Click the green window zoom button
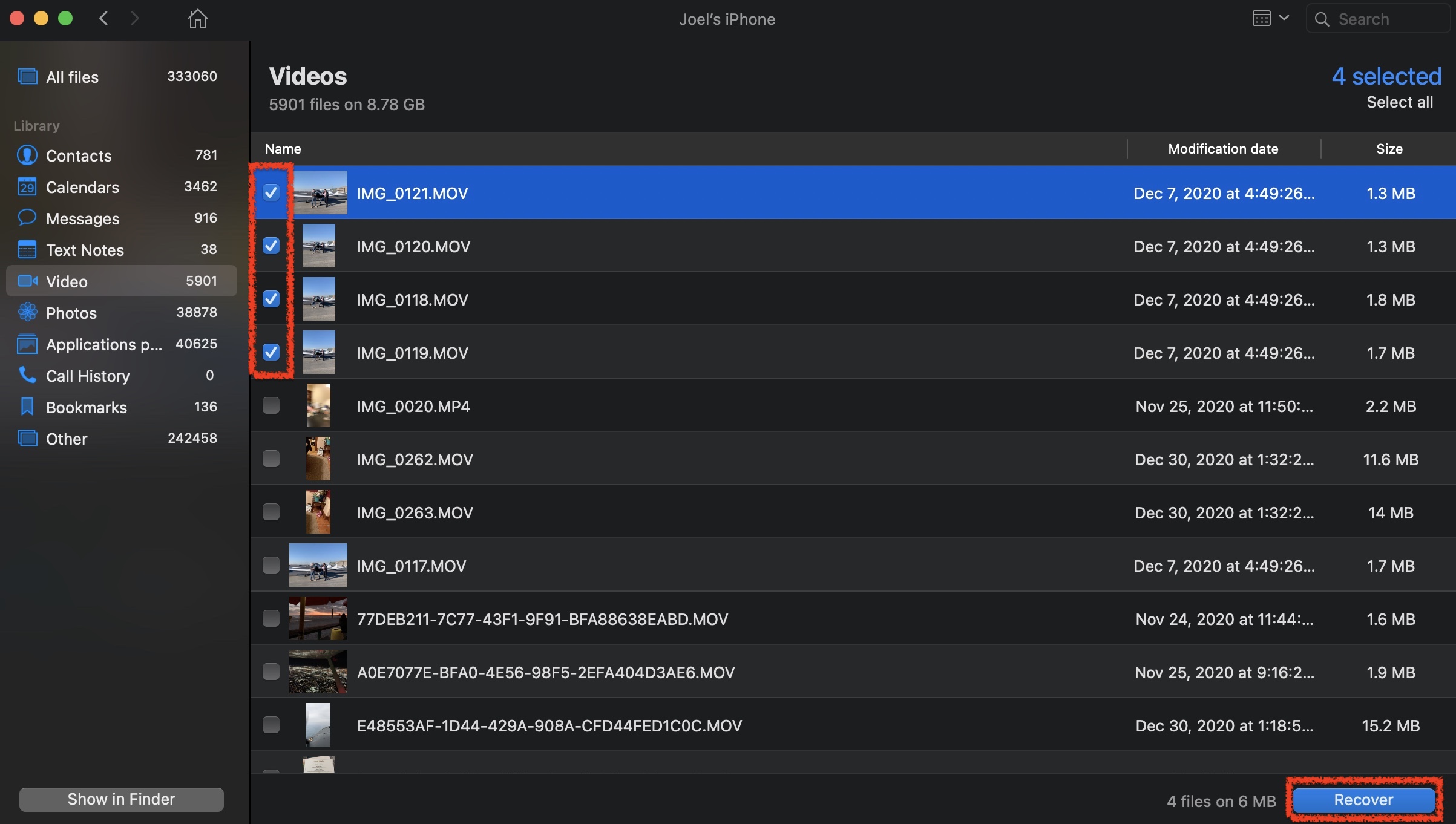Image resolution: width=1456 pixels, height=824 pixels. click(65, 18)
